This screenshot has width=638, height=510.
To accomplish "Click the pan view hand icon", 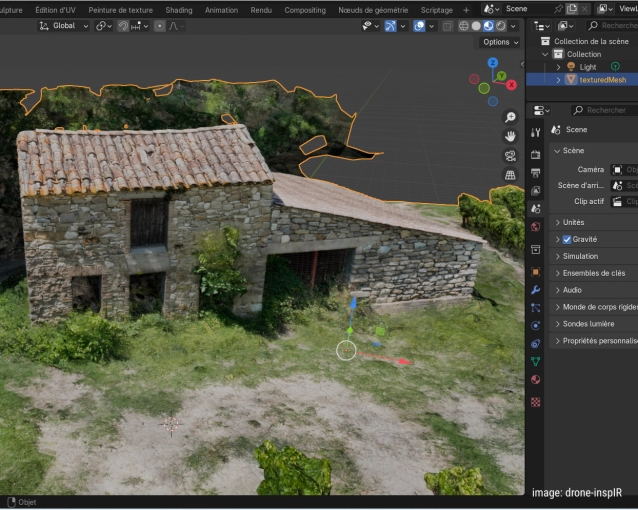I will tap(510, 136).
